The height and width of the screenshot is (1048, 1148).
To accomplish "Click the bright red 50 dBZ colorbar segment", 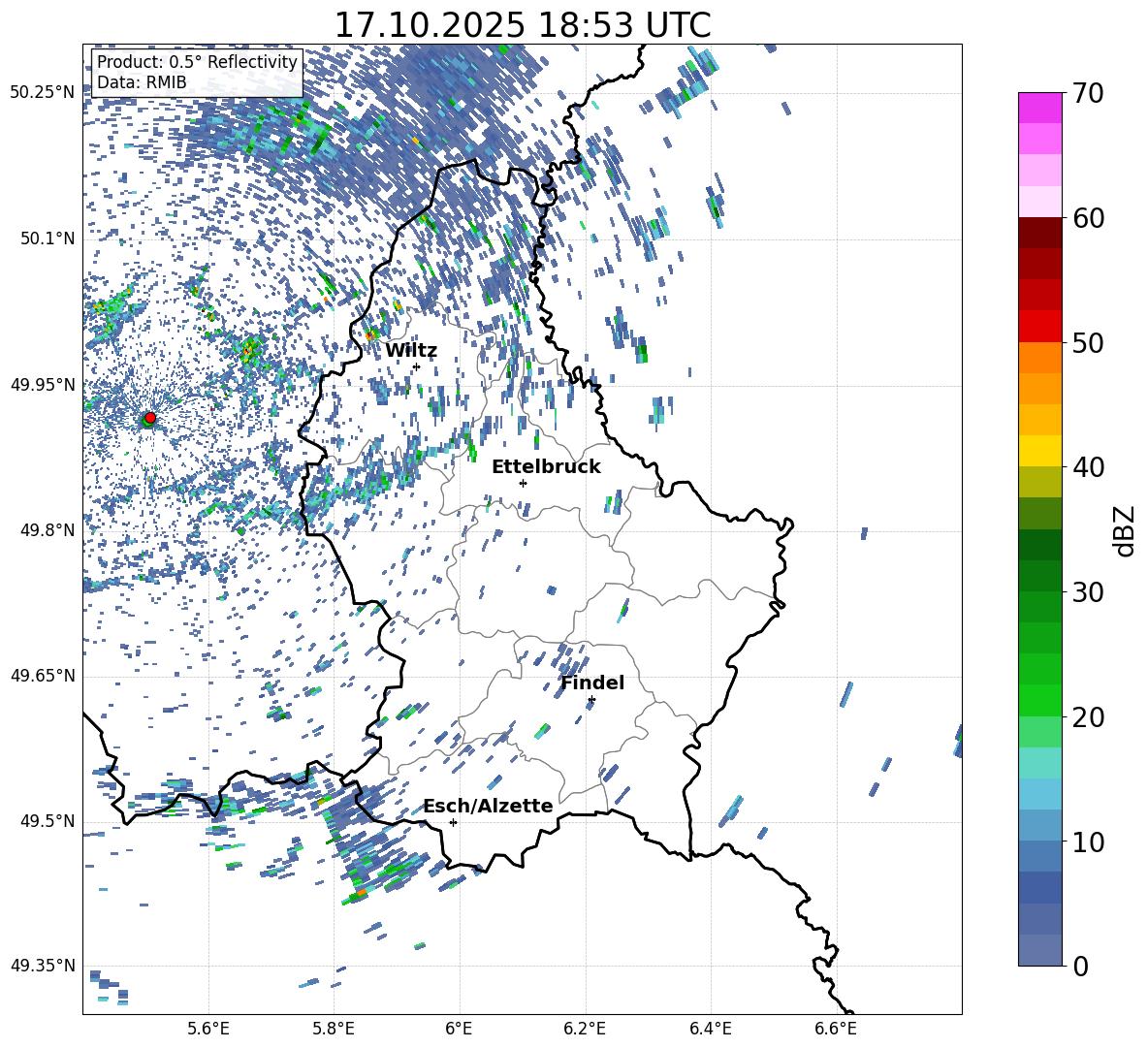I will click(1039, 327).
